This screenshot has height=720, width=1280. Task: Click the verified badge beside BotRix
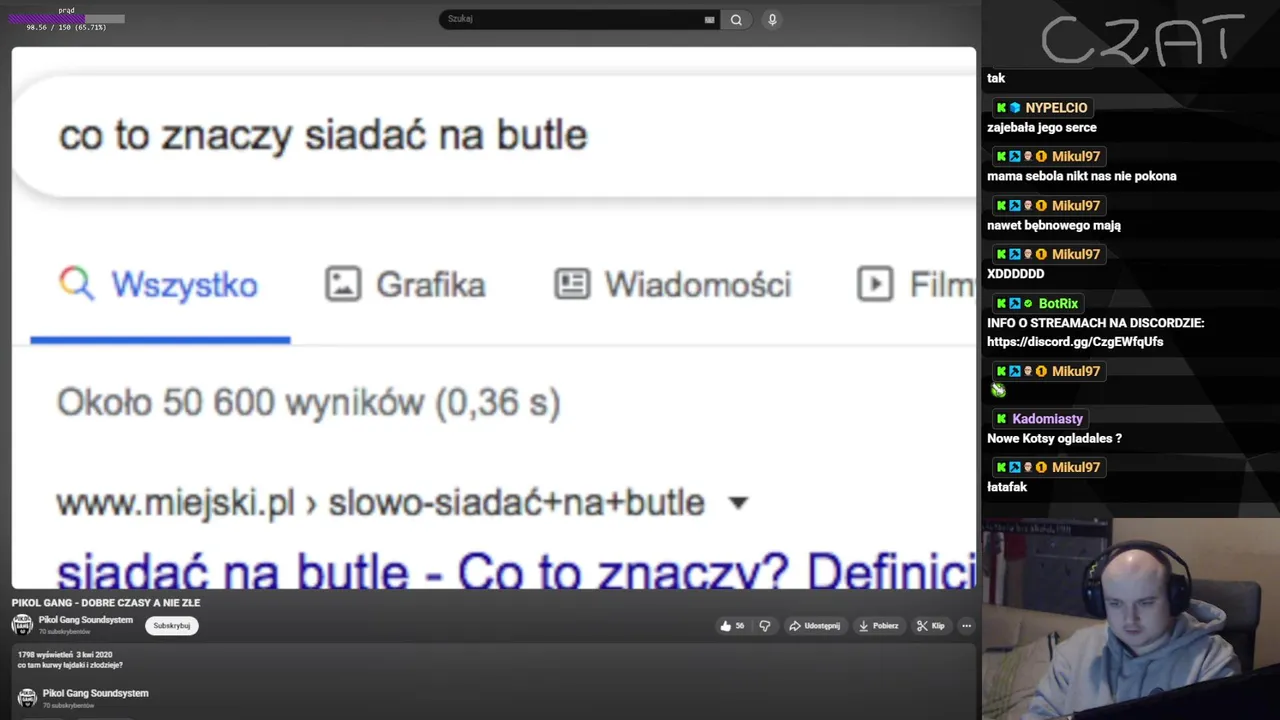tap(1028, 304)
